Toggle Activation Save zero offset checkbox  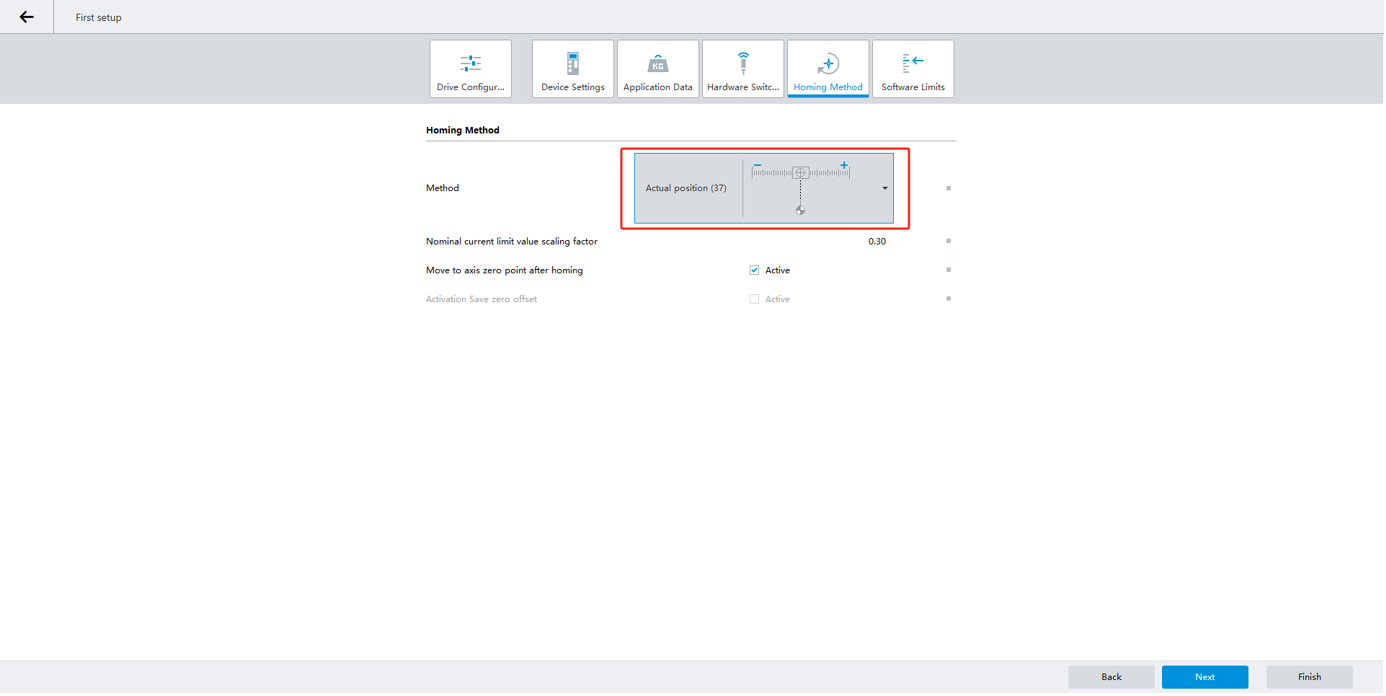tap(754, 299)
